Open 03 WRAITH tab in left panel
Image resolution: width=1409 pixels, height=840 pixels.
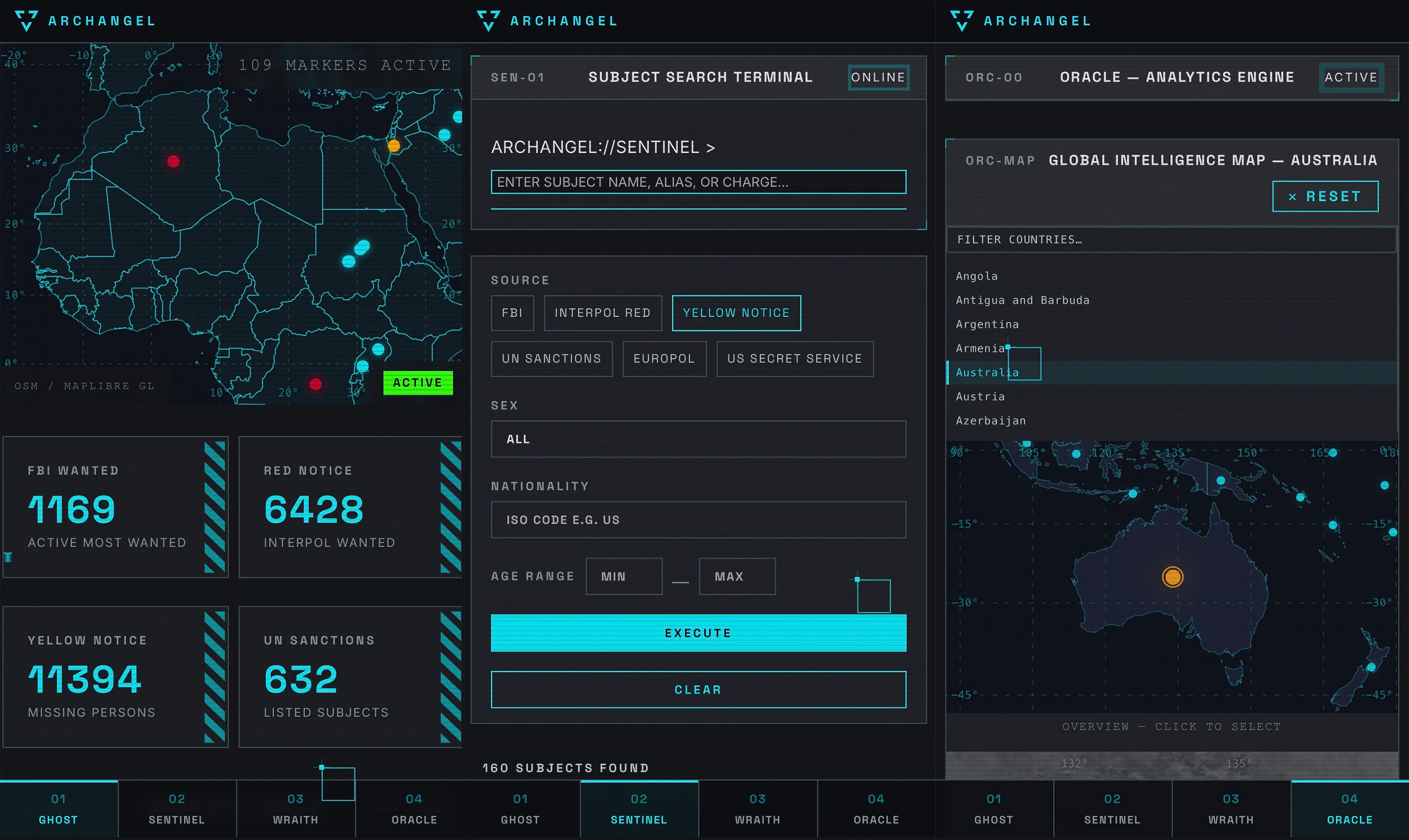296,809
